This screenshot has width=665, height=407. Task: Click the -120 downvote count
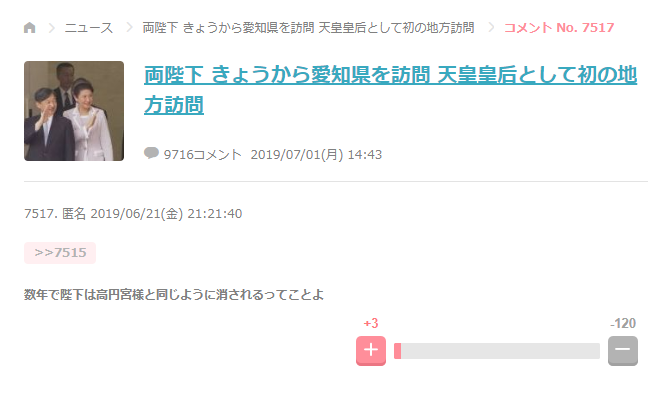click(x=623, y=323)
